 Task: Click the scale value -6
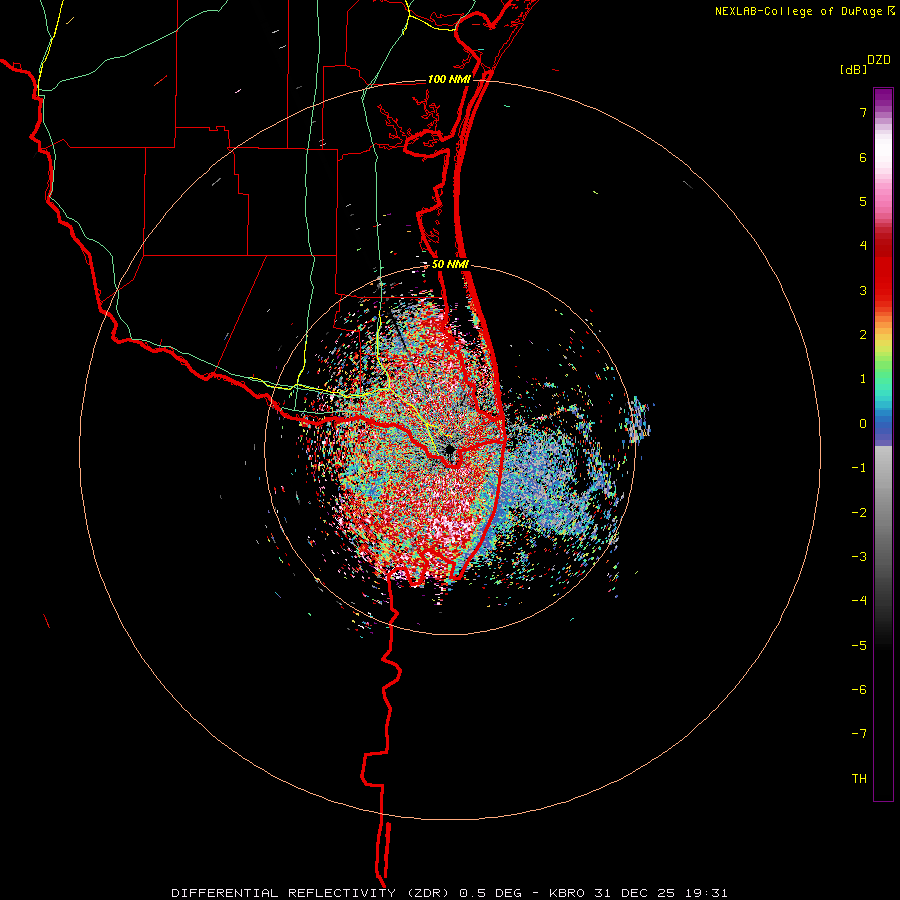[859, 690]
